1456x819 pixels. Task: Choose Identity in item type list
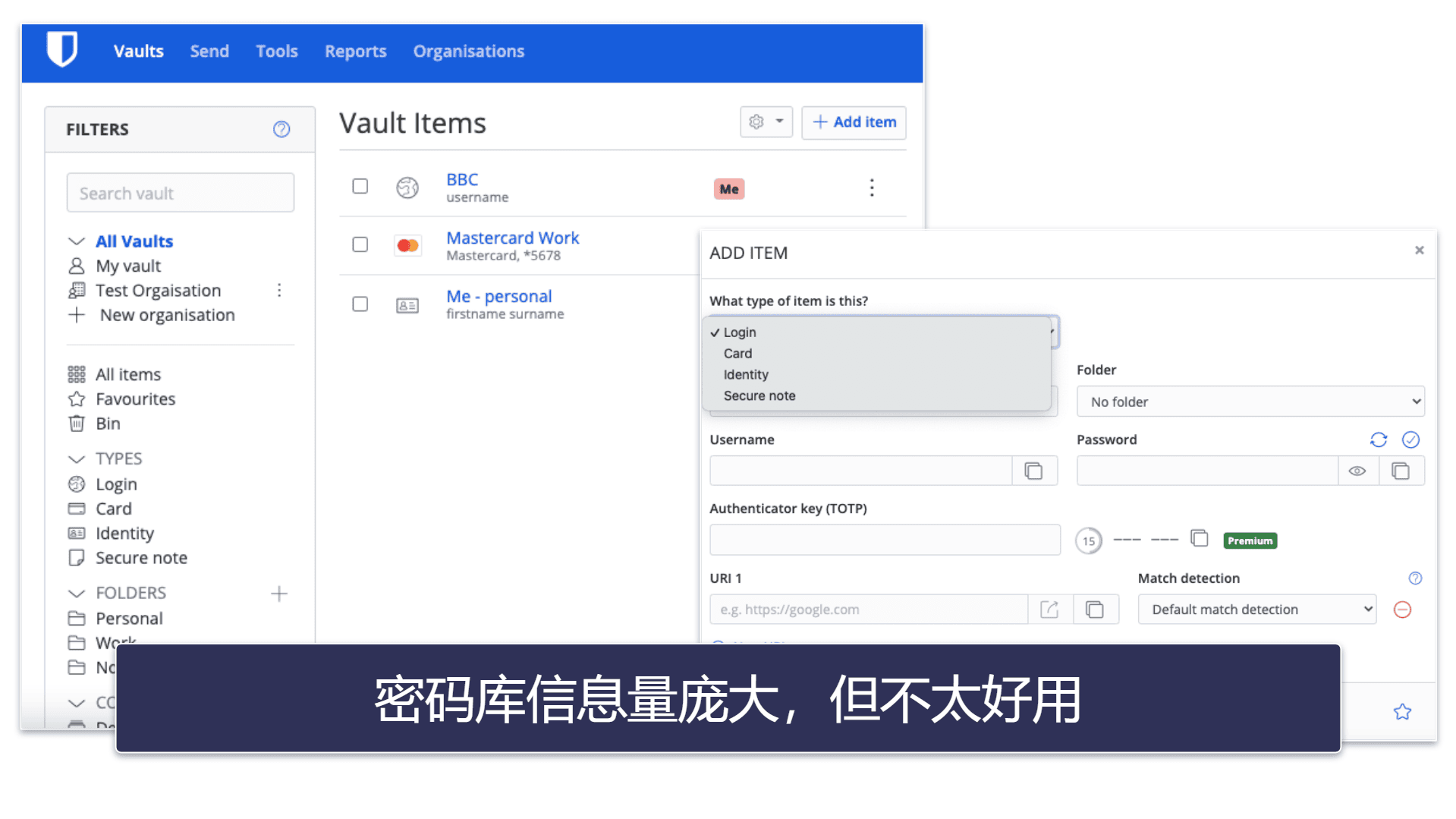[746, 375]
